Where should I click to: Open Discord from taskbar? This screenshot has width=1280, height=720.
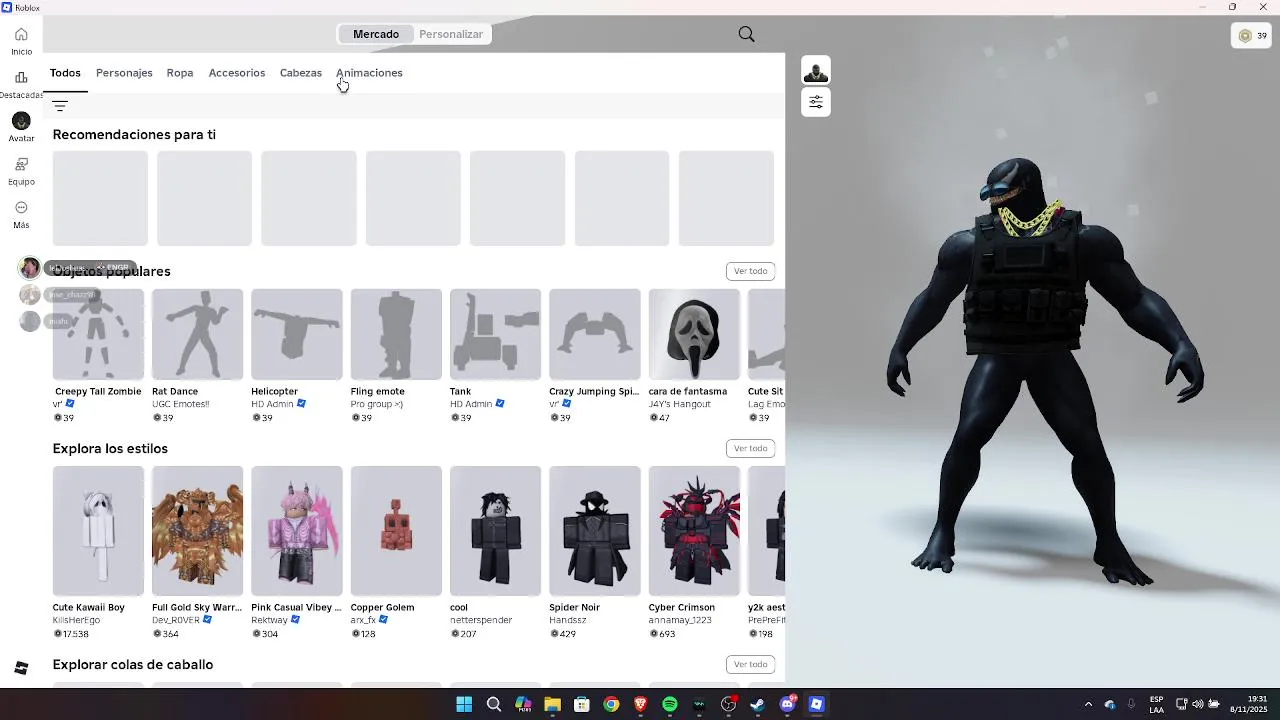click(x=787, y=704)
